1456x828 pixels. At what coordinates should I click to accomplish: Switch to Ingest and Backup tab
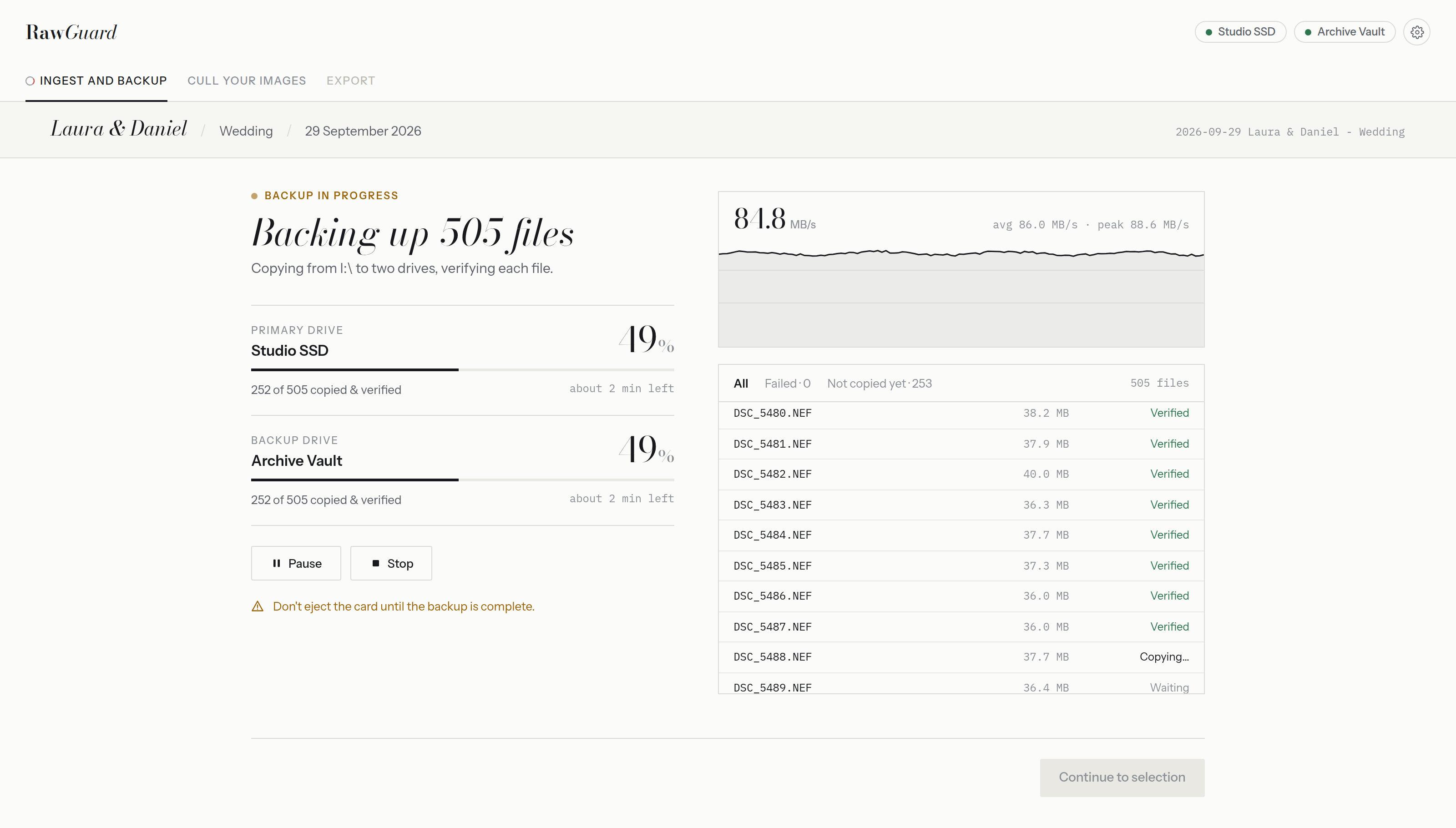(96, 81)
